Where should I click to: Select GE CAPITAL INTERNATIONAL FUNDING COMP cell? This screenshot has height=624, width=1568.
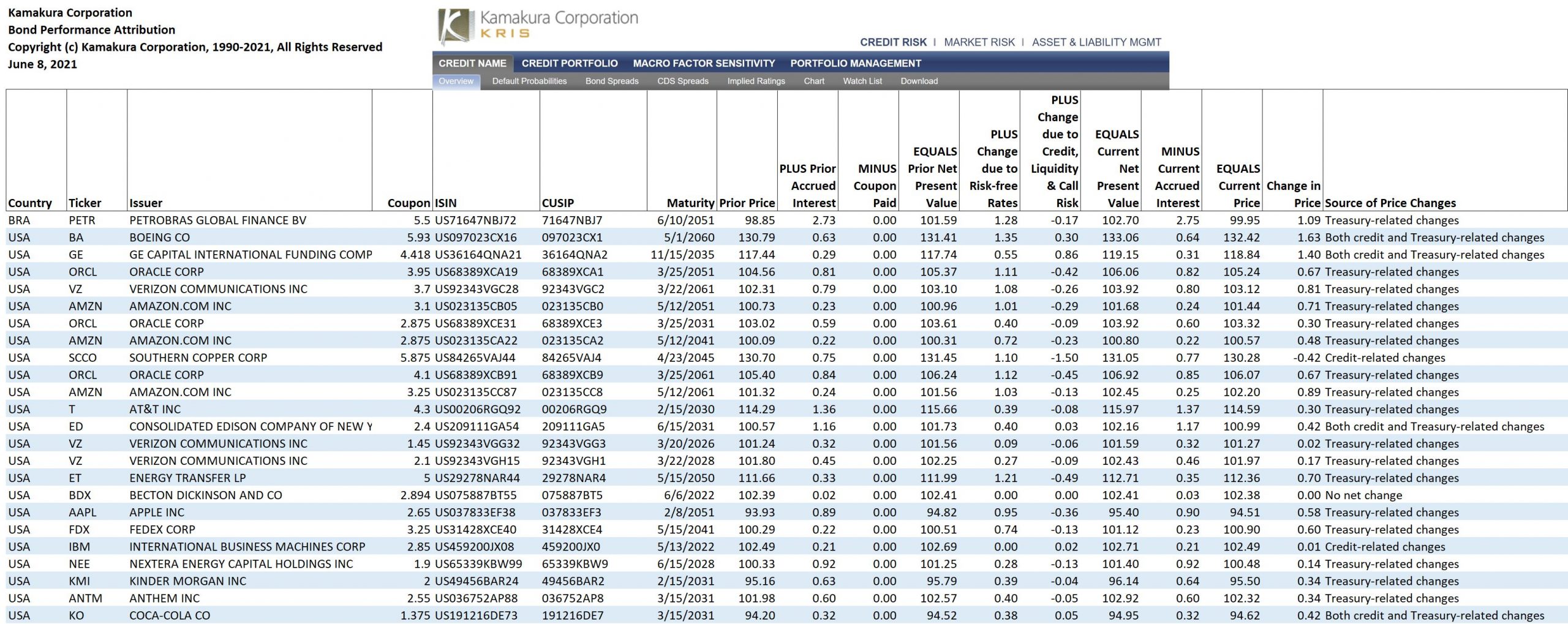(x=251, y=255)
